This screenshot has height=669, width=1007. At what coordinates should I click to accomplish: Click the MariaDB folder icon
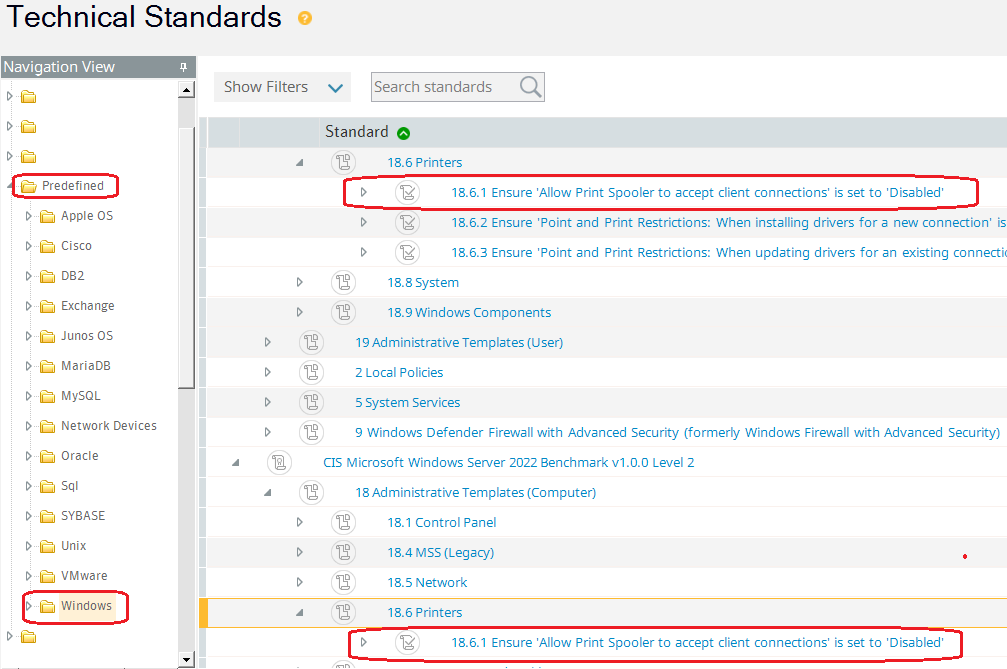click(48, 366)
